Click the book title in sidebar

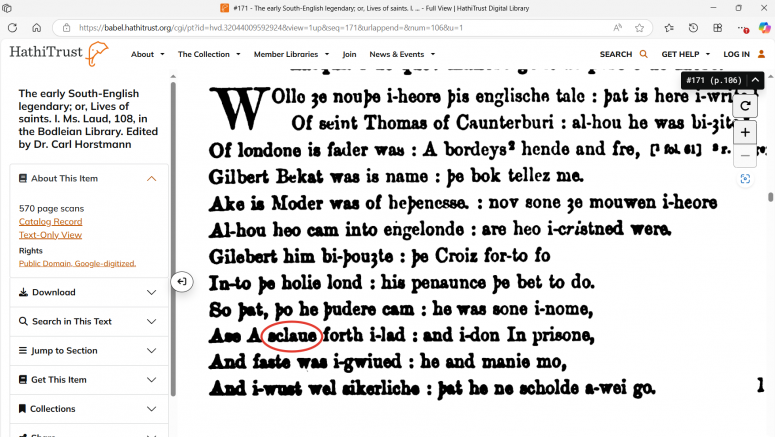[88, 119]
